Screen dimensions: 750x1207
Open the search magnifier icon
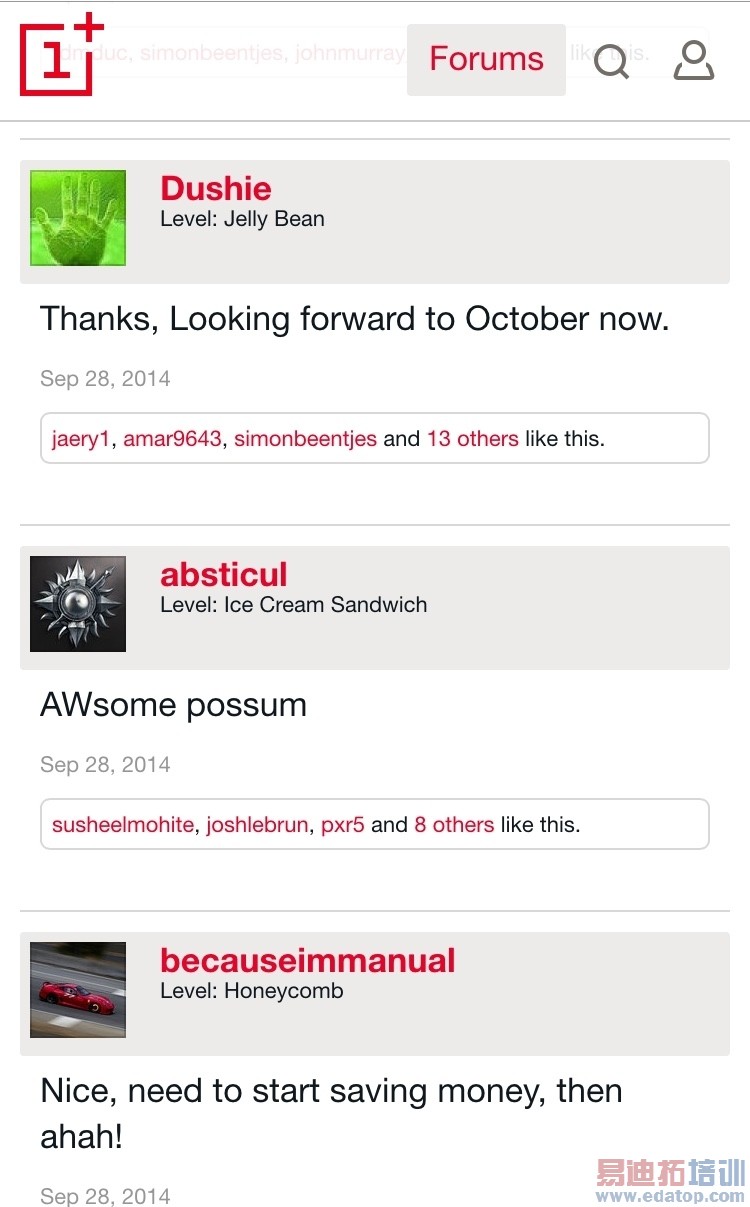611,61
